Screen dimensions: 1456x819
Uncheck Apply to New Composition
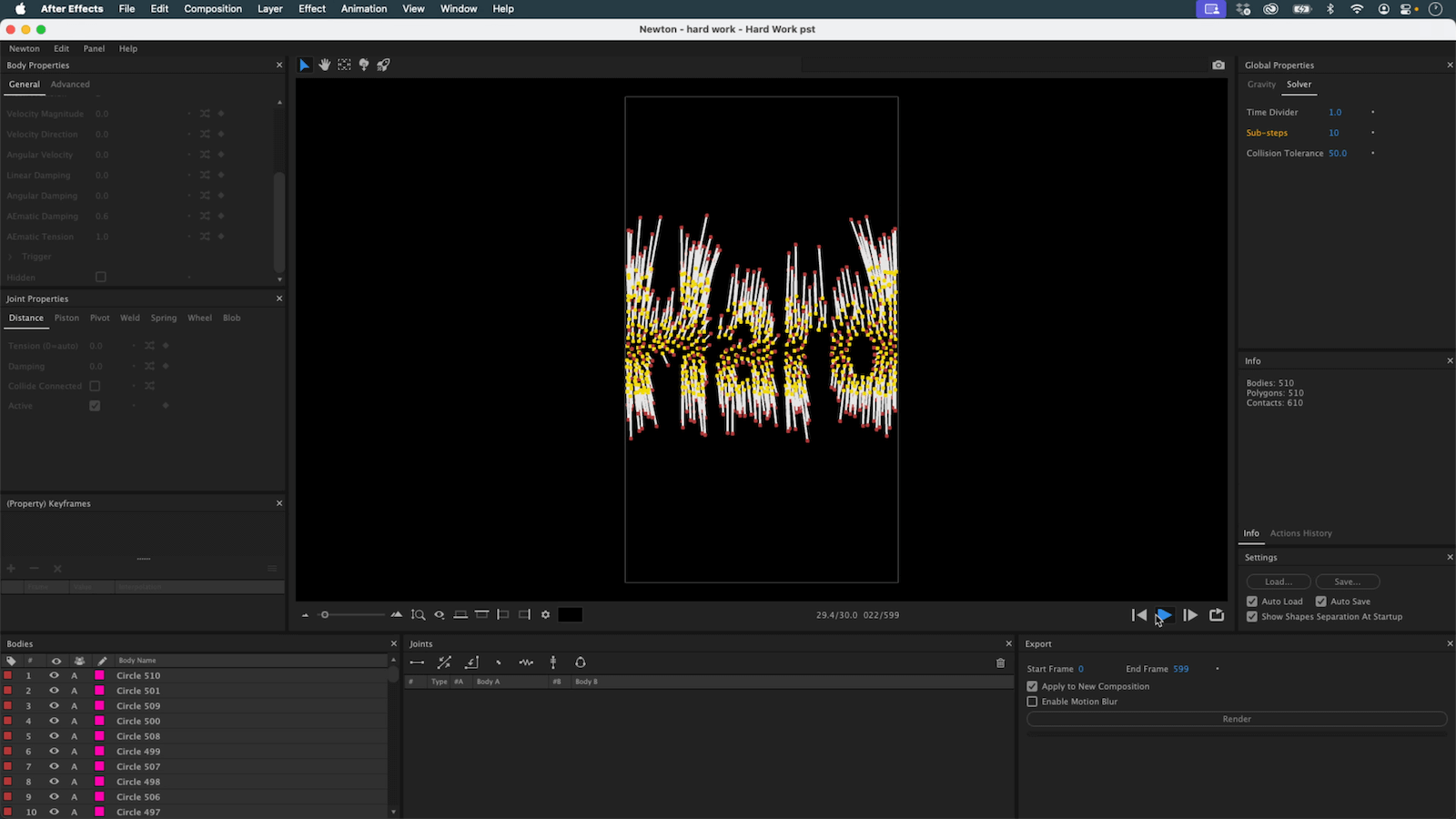[x=1032, y=686]
